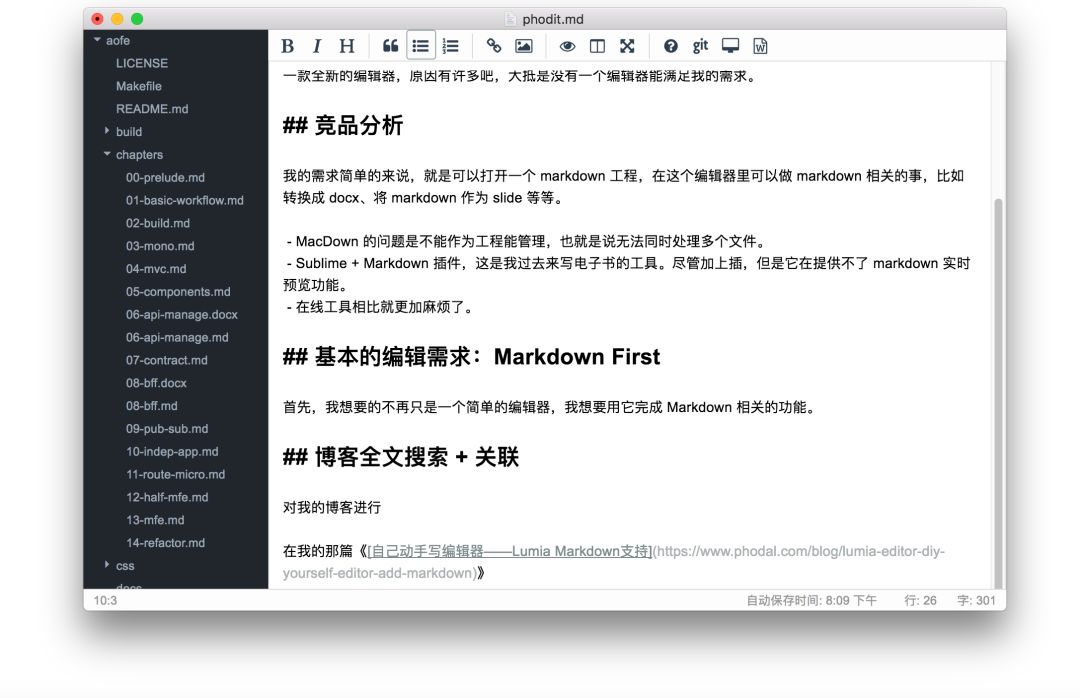Insert a link with the chain icon
Viewport: 1080px width, 698px height.
[494, 46]
